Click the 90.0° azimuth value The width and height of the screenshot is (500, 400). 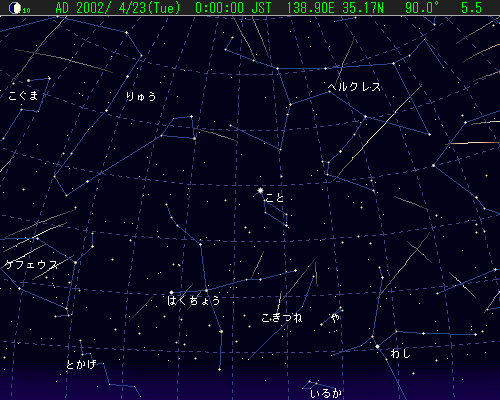point(422,8)
